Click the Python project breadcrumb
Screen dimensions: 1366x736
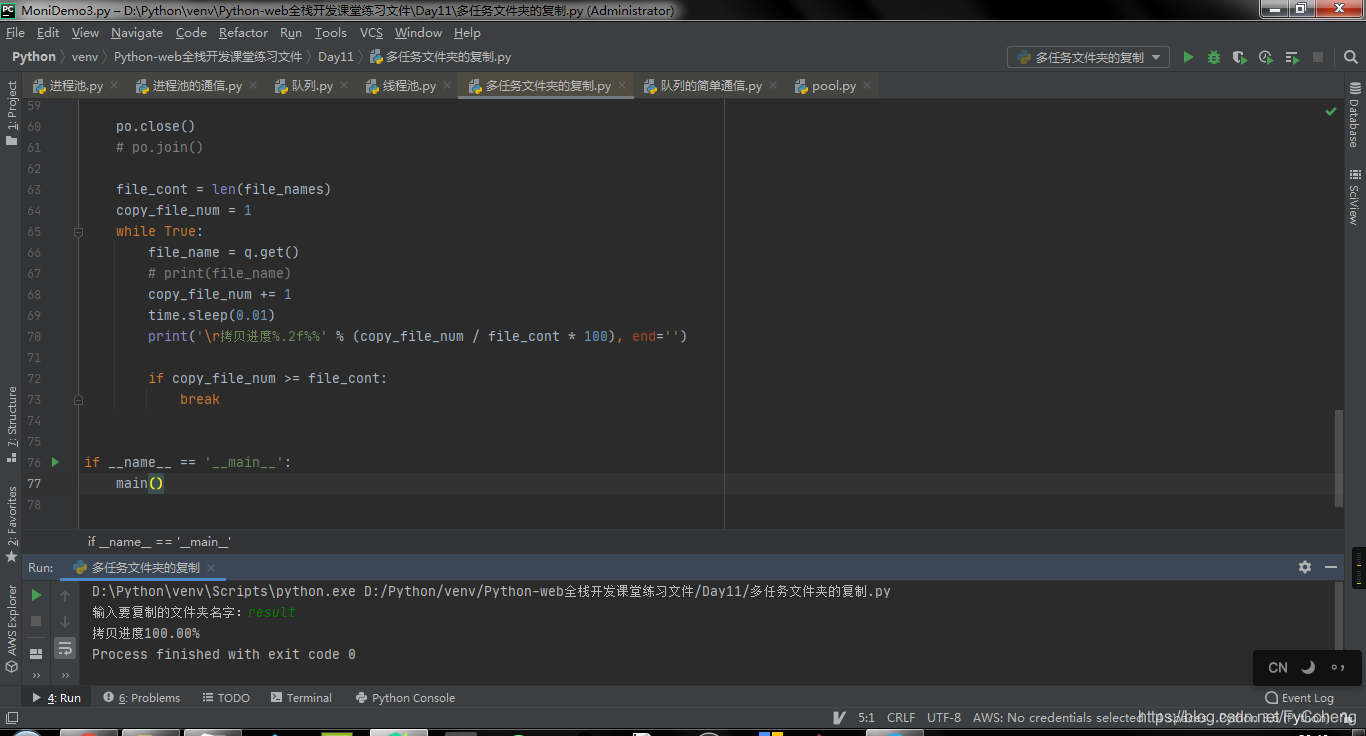pos(34,57)
